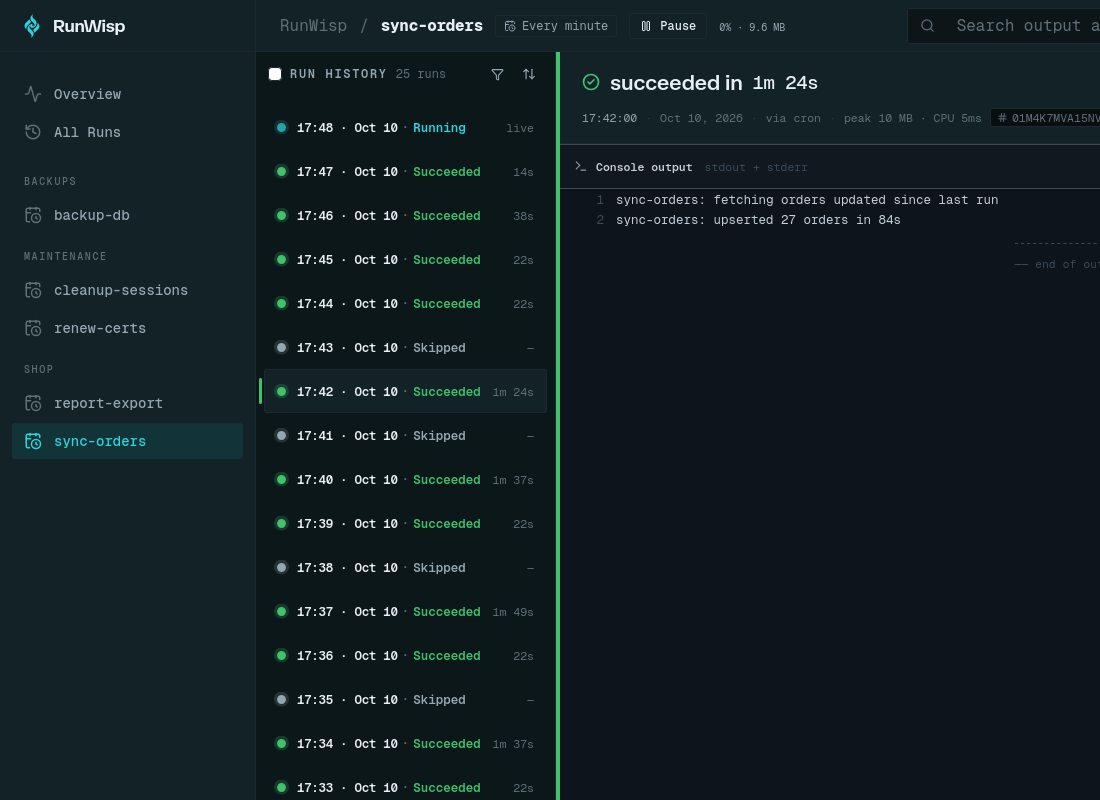Toggle run history sort order arrows
This screenshot has width=1100, height=800.
click(x=529, y=74)
